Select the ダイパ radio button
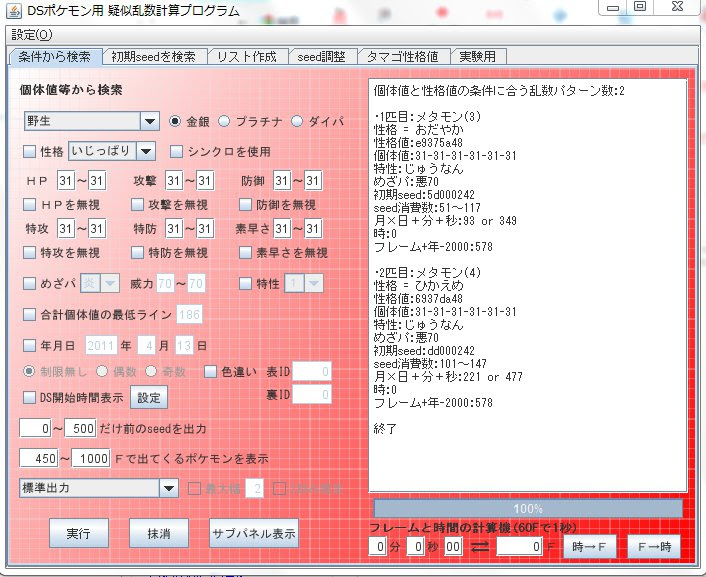706x577 pixels. (297, 121)
